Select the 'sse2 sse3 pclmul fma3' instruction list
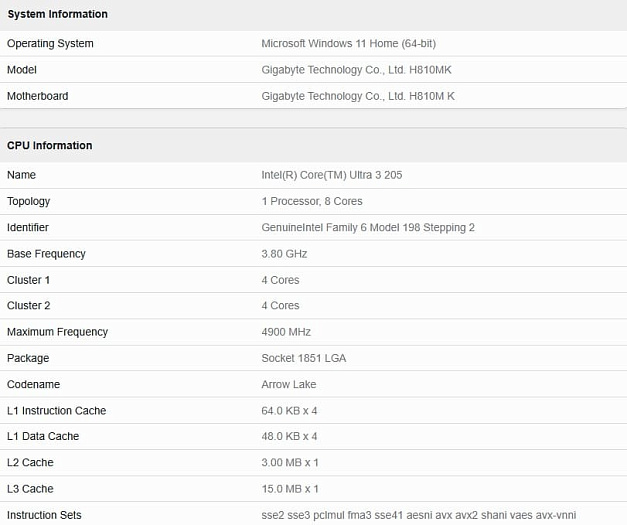 pyautogui.click(x=419, y=515)
